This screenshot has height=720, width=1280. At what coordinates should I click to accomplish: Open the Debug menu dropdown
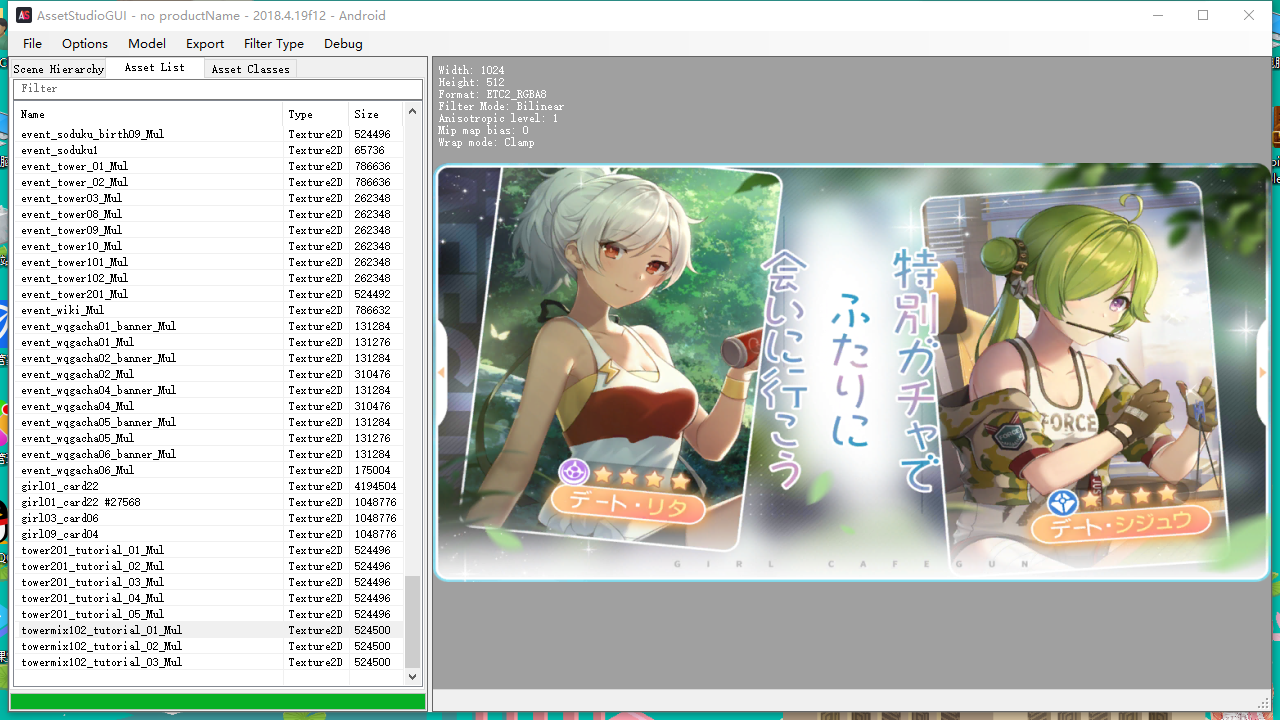[x=343, y=44]
